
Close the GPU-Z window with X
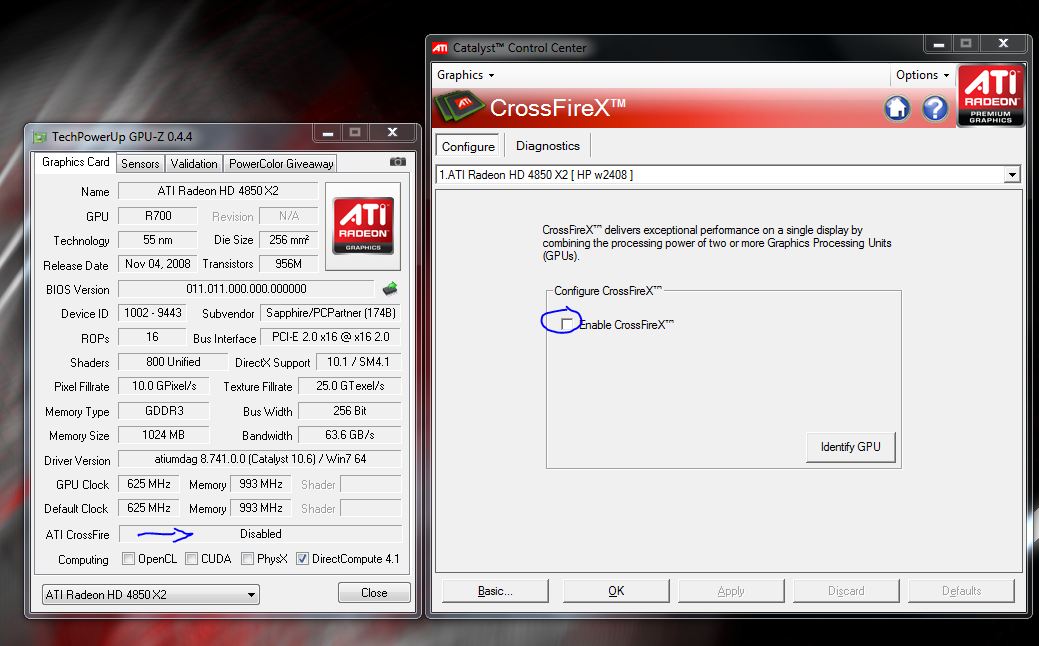click(392, 133)
